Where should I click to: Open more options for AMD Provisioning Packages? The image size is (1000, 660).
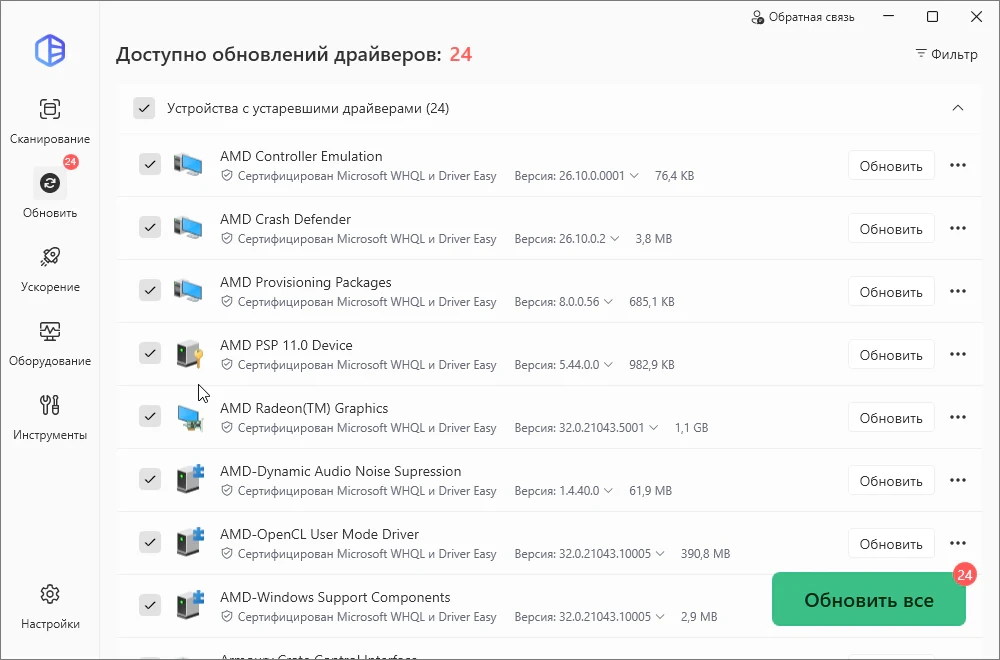(958, 291)
